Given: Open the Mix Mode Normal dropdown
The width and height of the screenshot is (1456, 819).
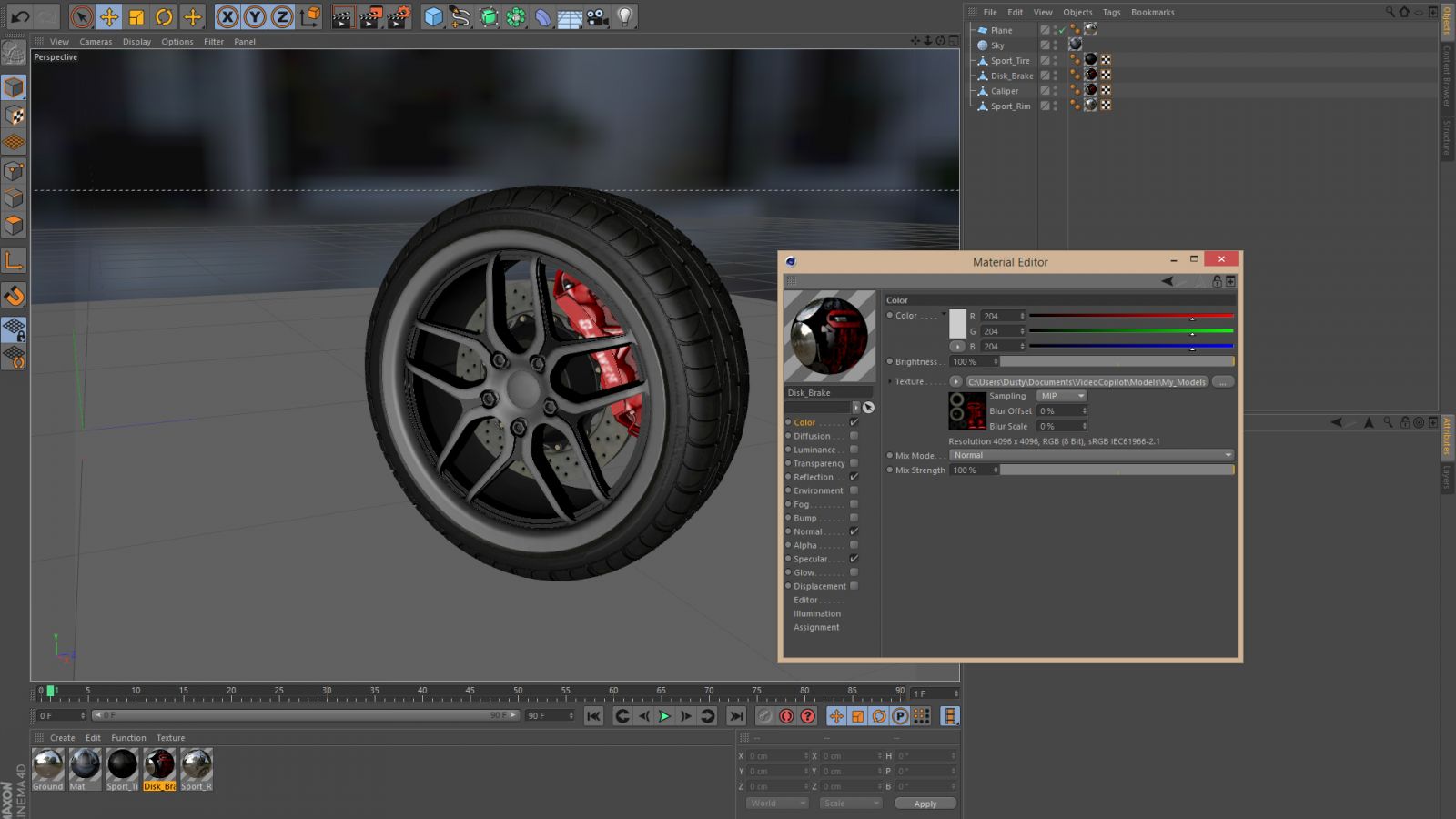Looking at the screenshot, I should click(x=1091, y=455).
